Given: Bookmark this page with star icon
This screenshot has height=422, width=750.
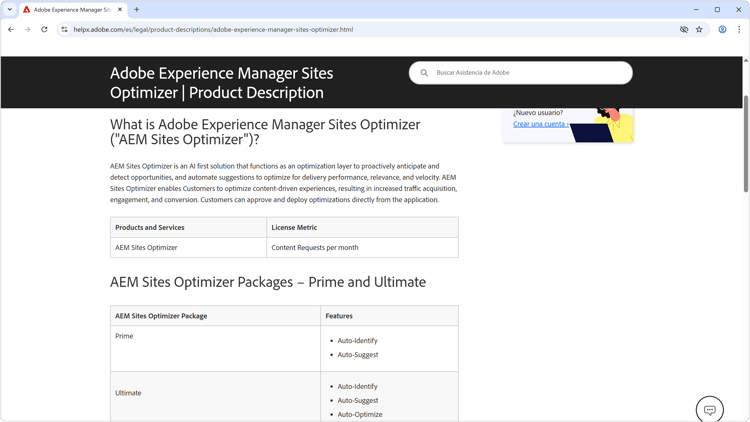Looking at the screenshot, I should pyautogui.click(x=699, y=29).
